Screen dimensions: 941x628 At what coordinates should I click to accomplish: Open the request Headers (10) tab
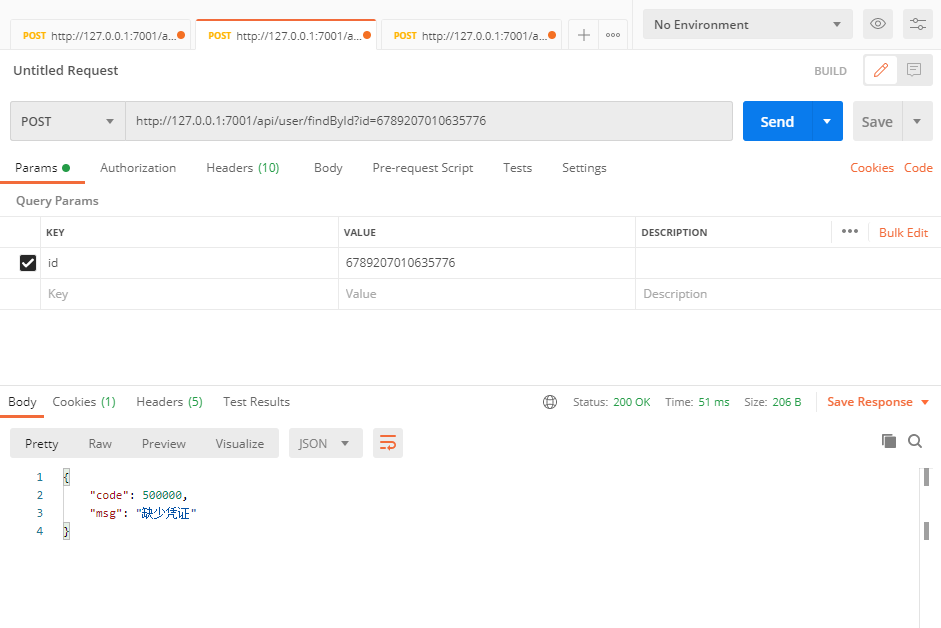point(242,168)
